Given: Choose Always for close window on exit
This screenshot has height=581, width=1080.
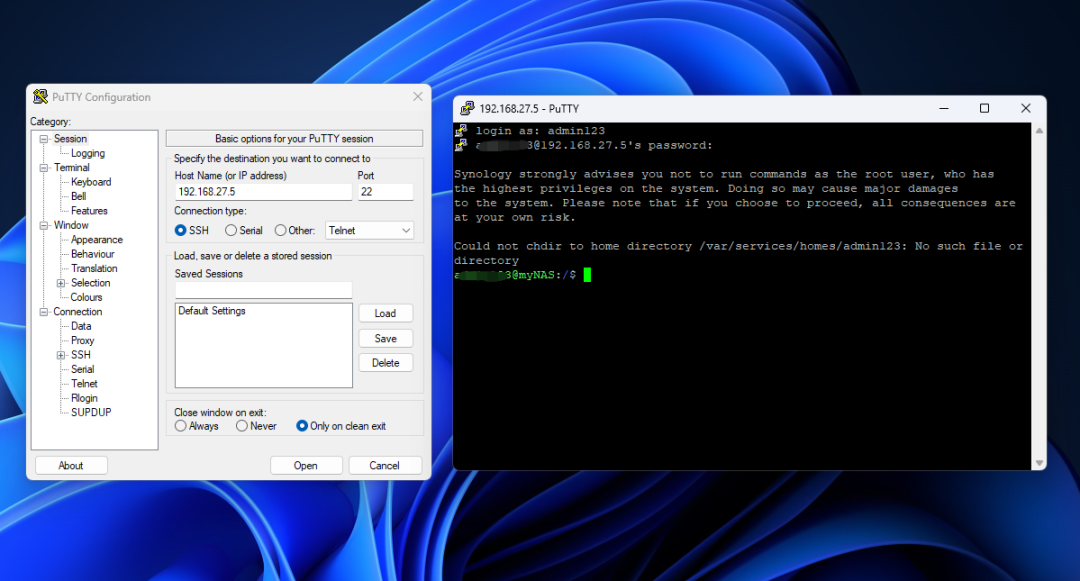Looking at the screenshot, I should click(180, 426).
